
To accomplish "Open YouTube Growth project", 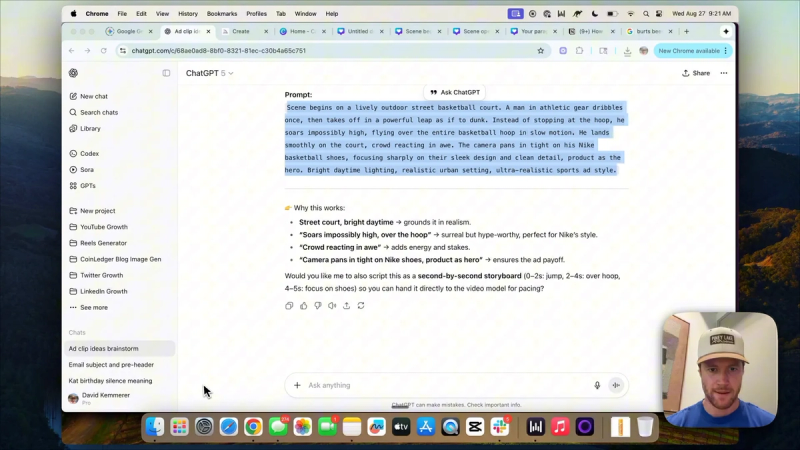I will [x=98, y=227].
